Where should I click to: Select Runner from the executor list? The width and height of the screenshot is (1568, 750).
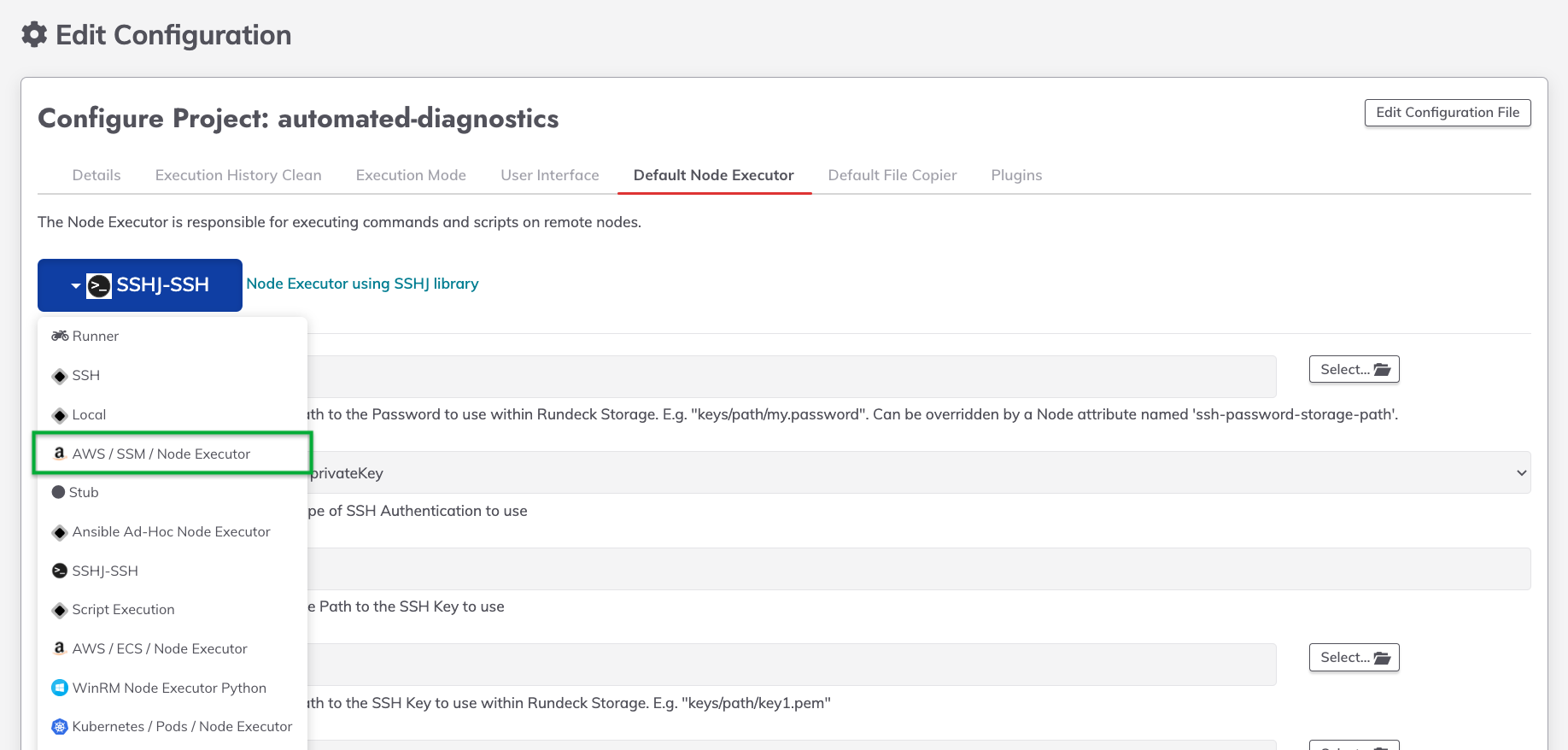tap(173, 336)
